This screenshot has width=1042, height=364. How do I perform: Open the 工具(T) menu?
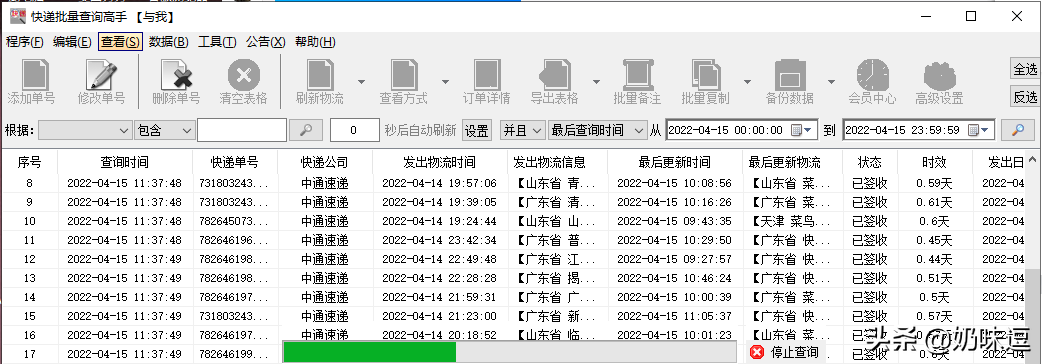217,42
